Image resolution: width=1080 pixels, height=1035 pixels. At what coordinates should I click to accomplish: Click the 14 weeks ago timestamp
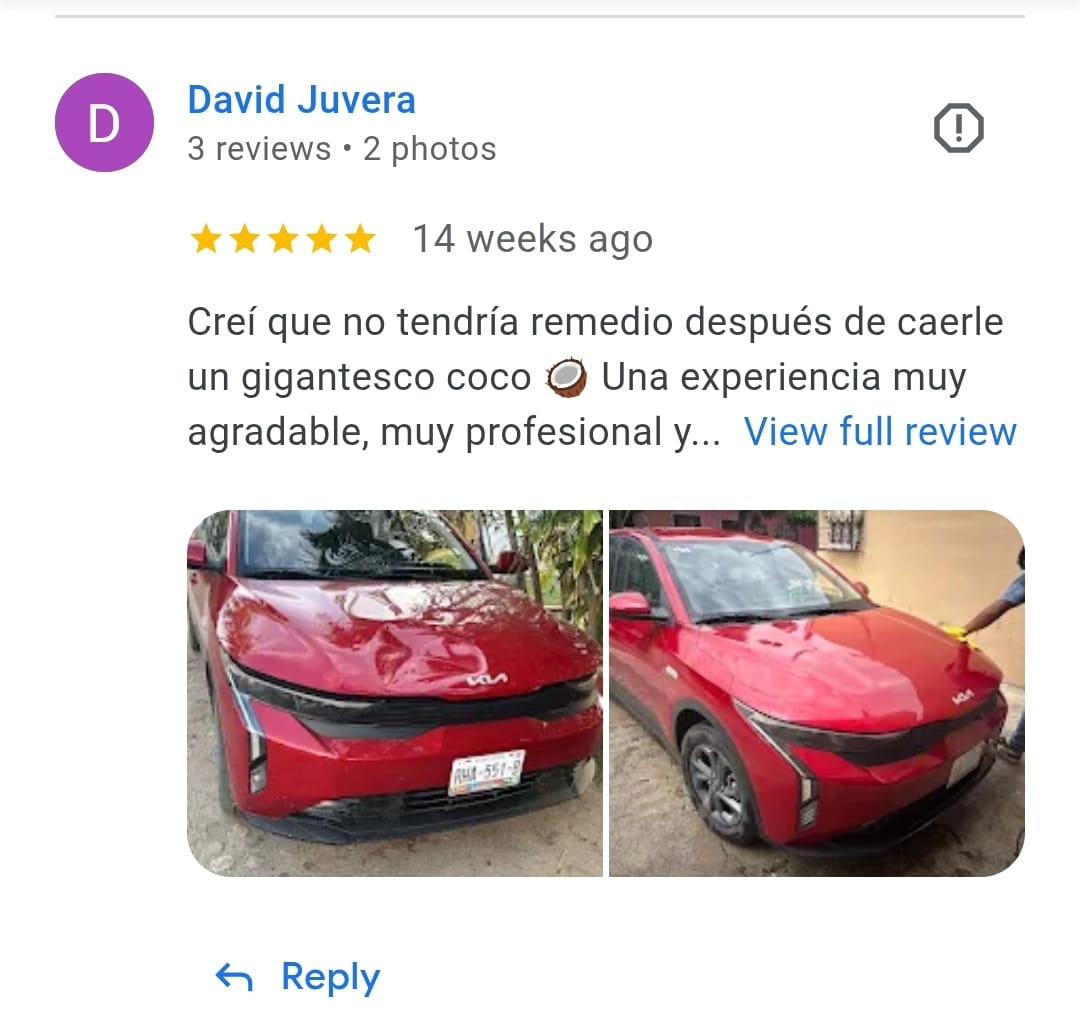532,240
